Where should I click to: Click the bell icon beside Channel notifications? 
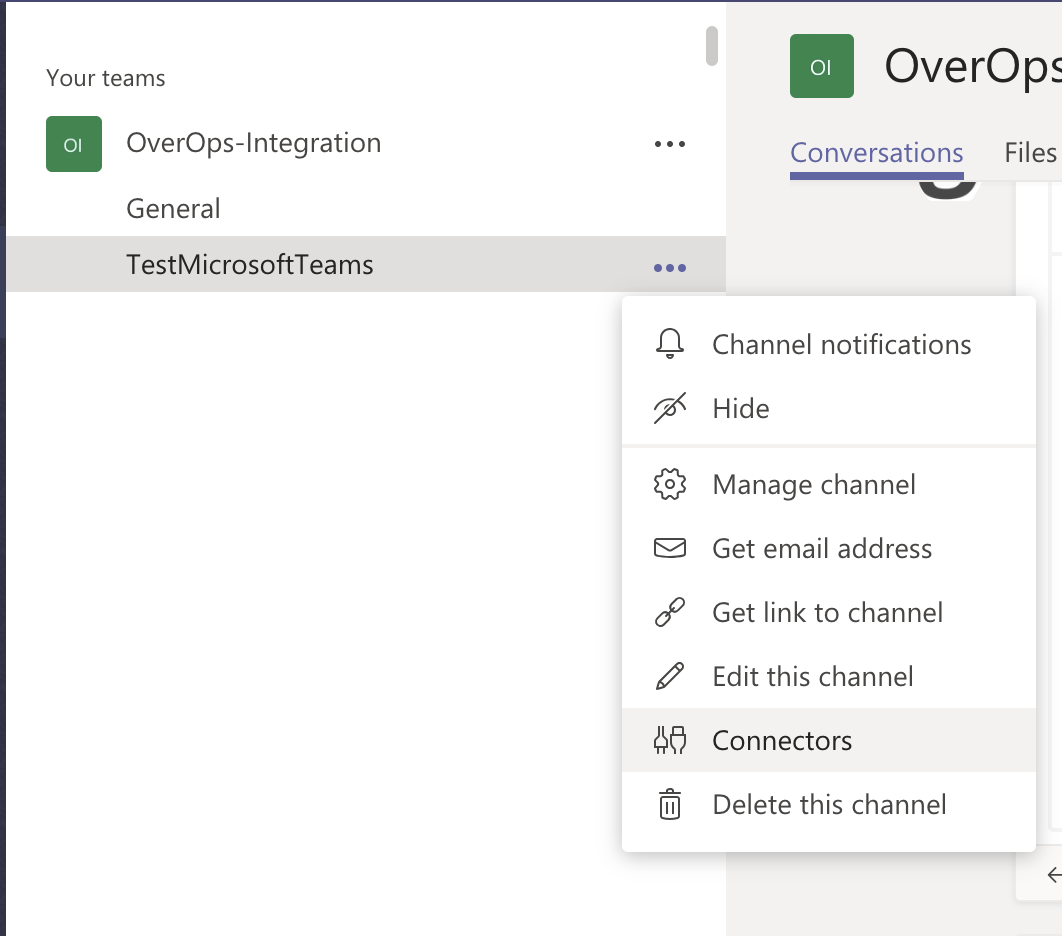click(669, 343)
